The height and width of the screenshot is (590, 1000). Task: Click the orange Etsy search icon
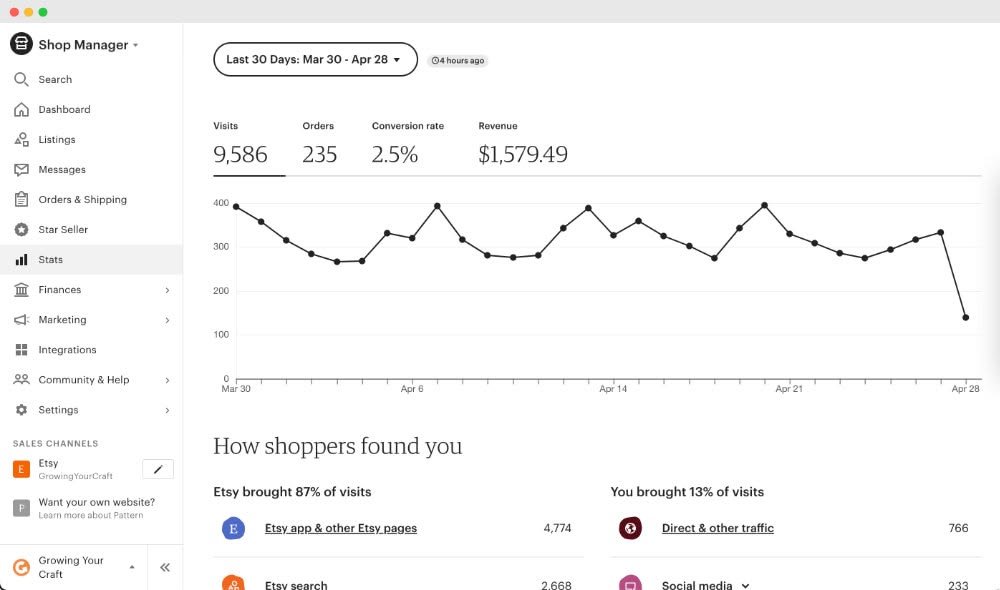233,583
